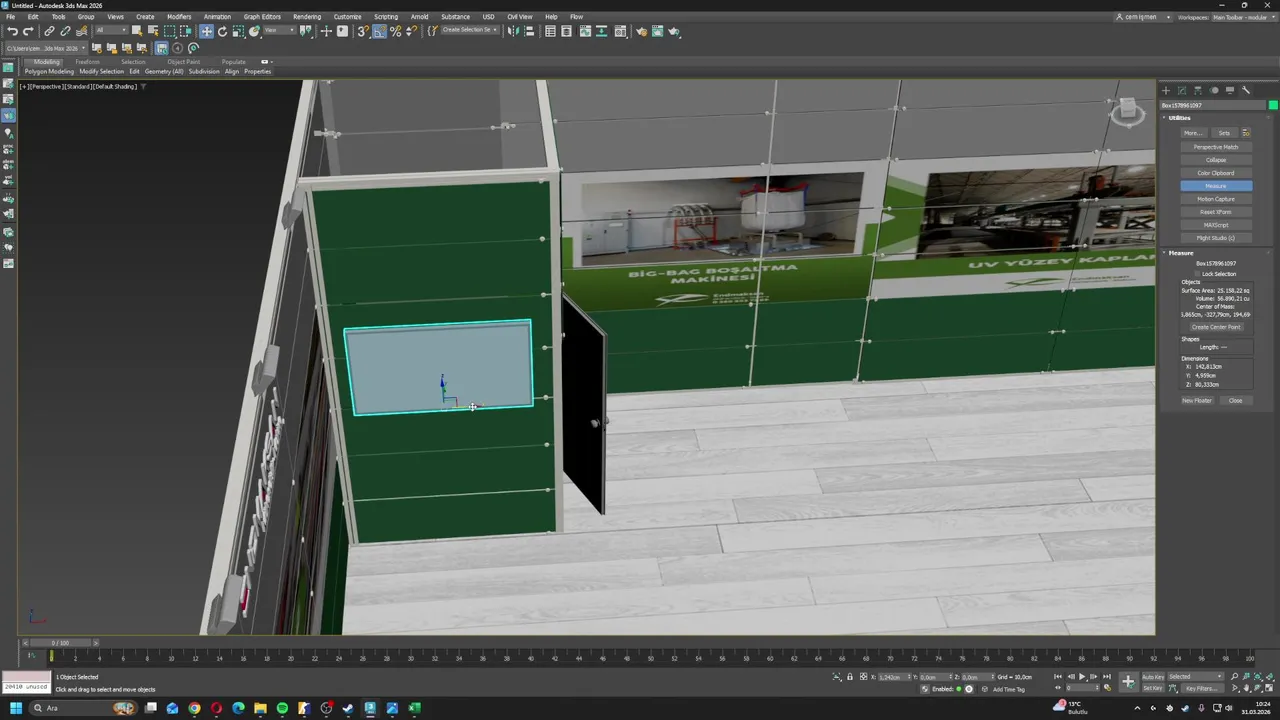The height and width of the screenshot is (720, 1280).
Task: Open the Graph Editors menu
Action: click(x=262, y=17)
